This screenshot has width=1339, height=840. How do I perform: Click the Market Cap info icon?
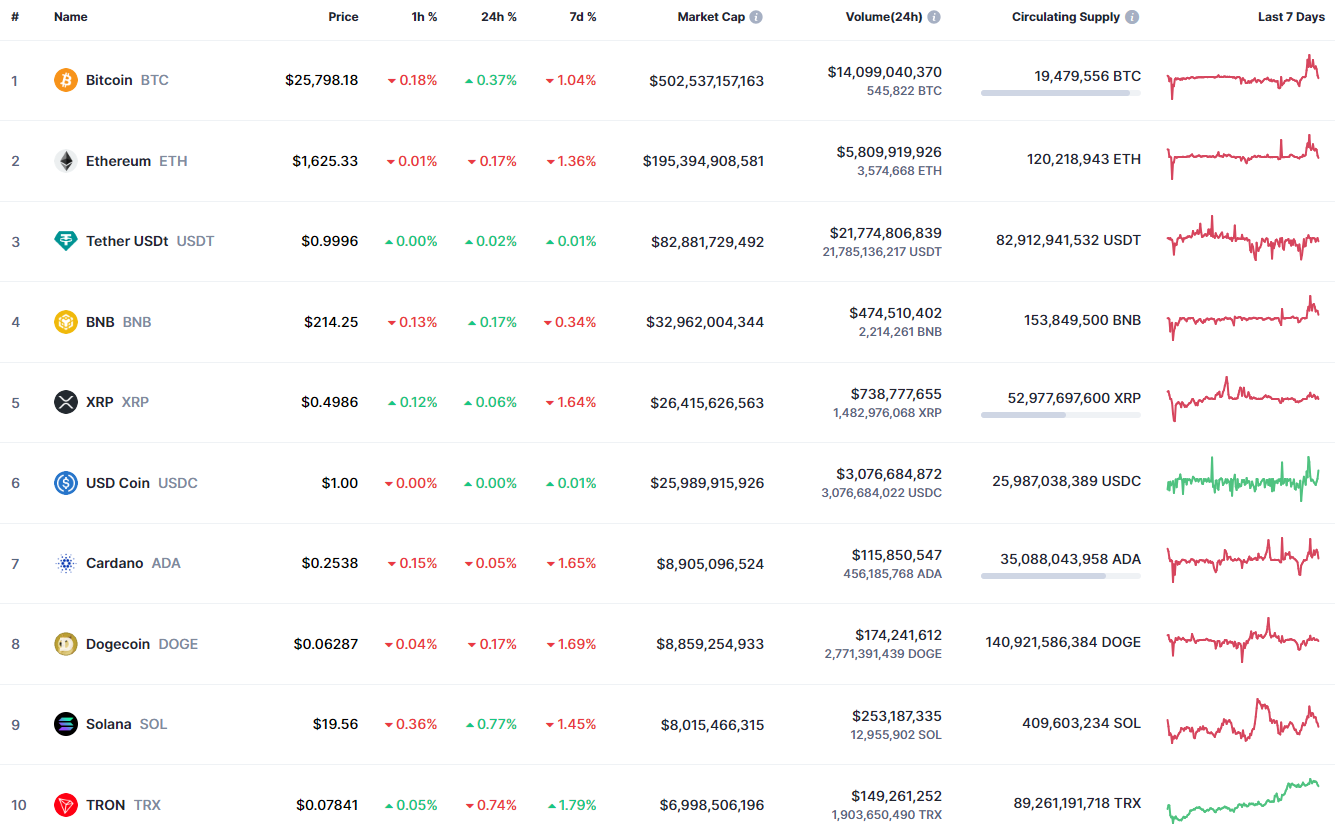pos(756,17)
